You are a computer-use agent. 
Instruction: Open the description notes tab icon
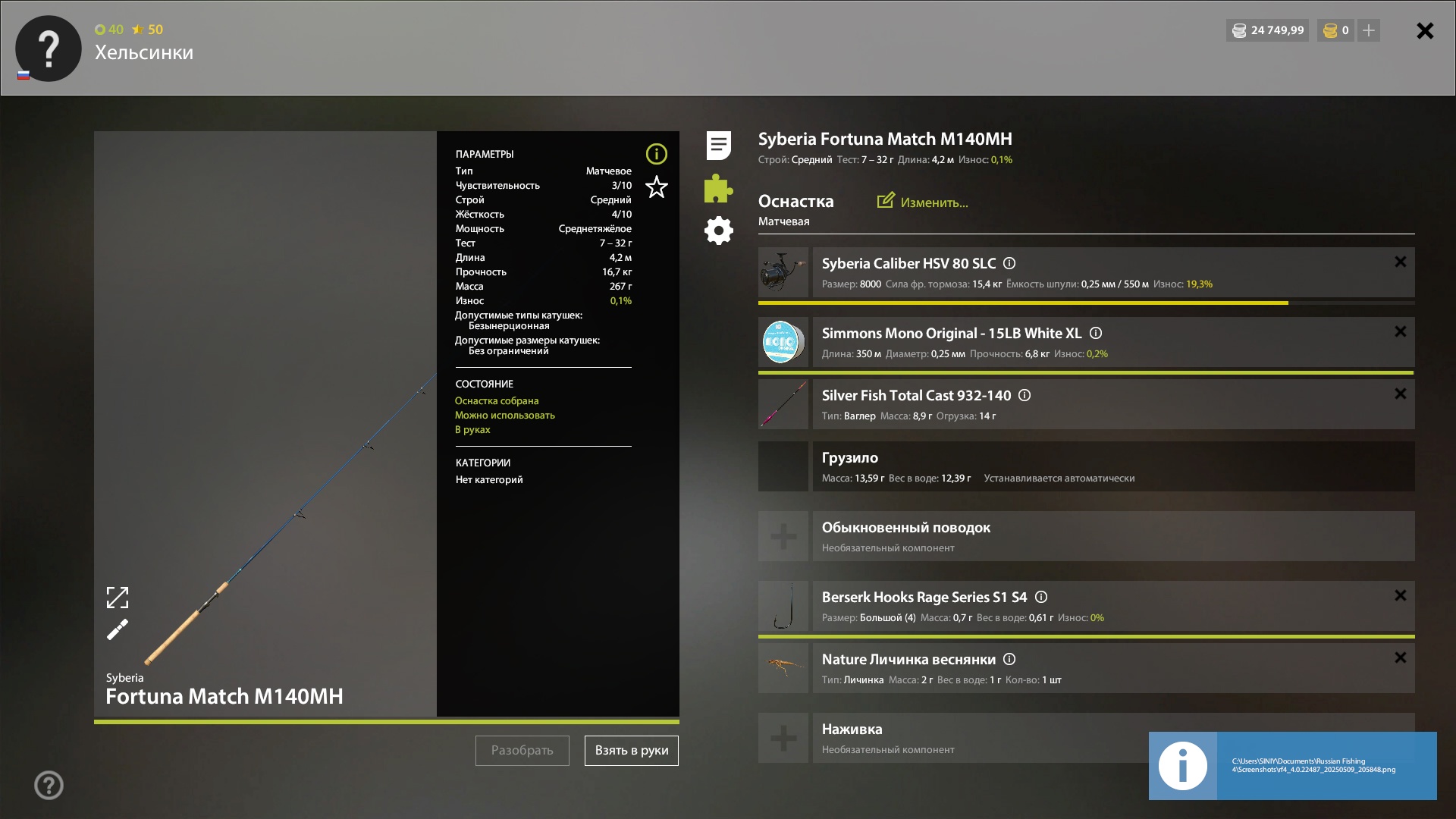718,146
